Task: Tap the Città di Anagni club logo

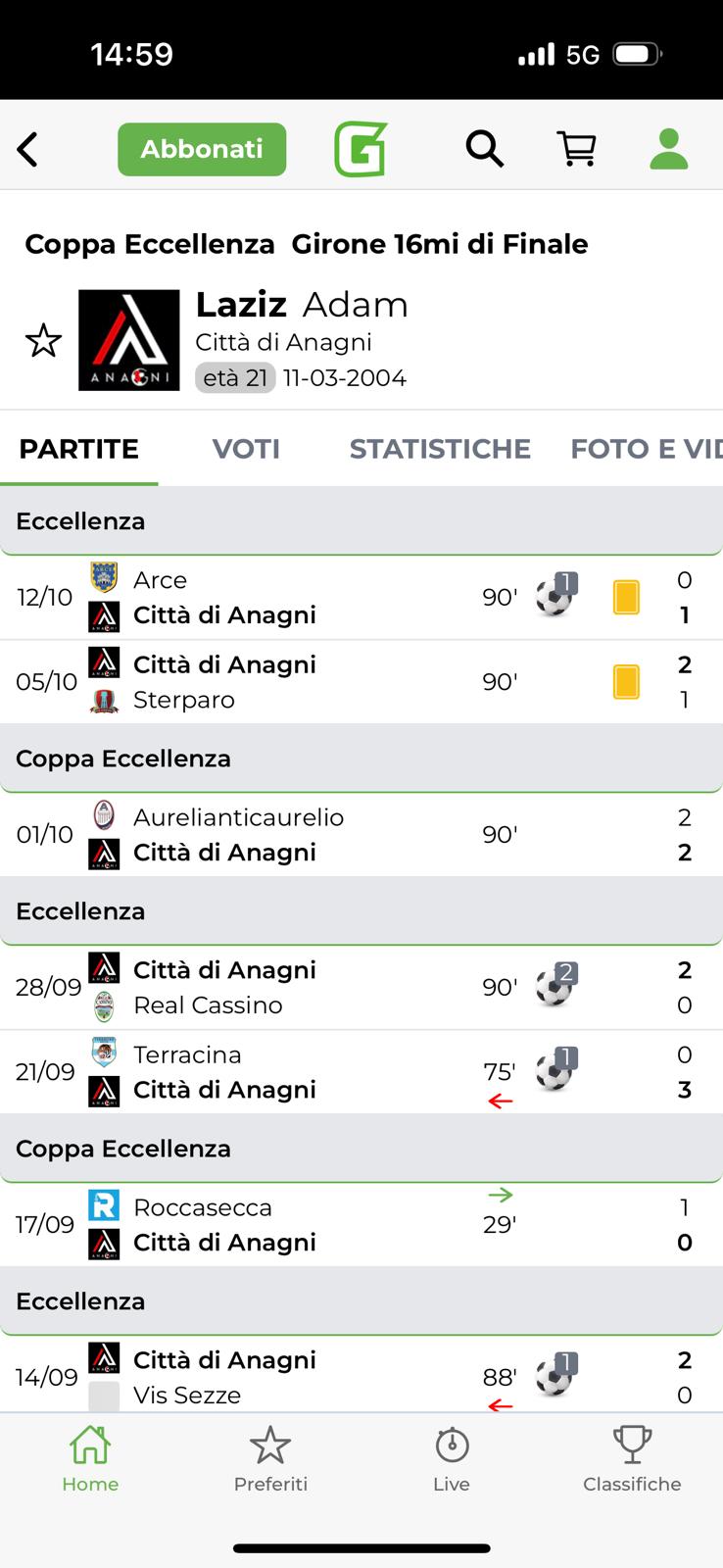Action: 129,340
